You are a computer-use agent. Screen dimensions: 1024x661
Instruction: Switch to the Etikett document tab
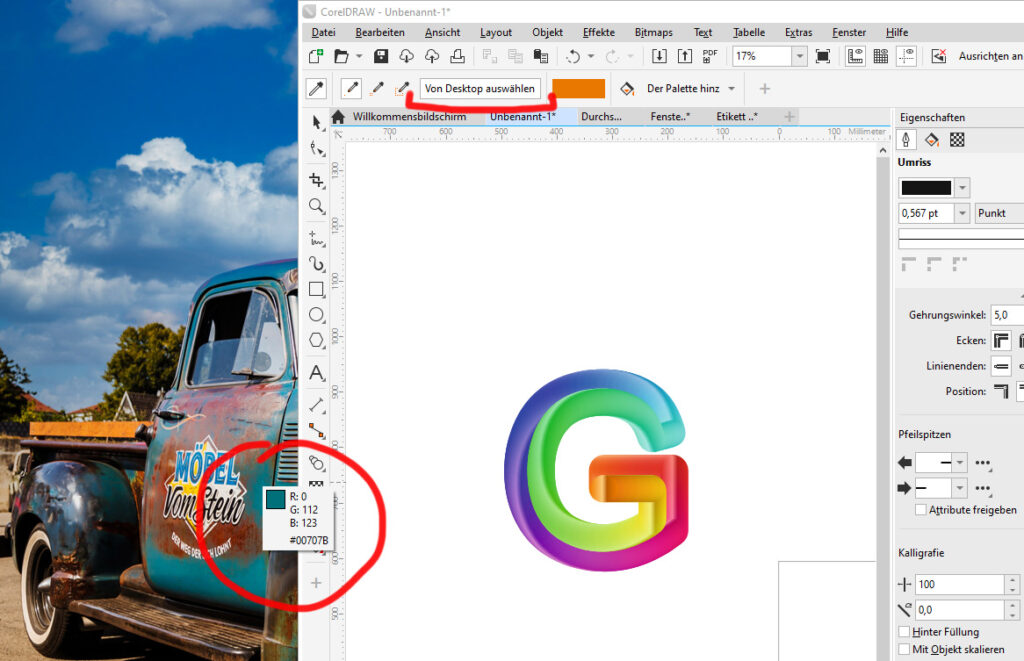737,116
